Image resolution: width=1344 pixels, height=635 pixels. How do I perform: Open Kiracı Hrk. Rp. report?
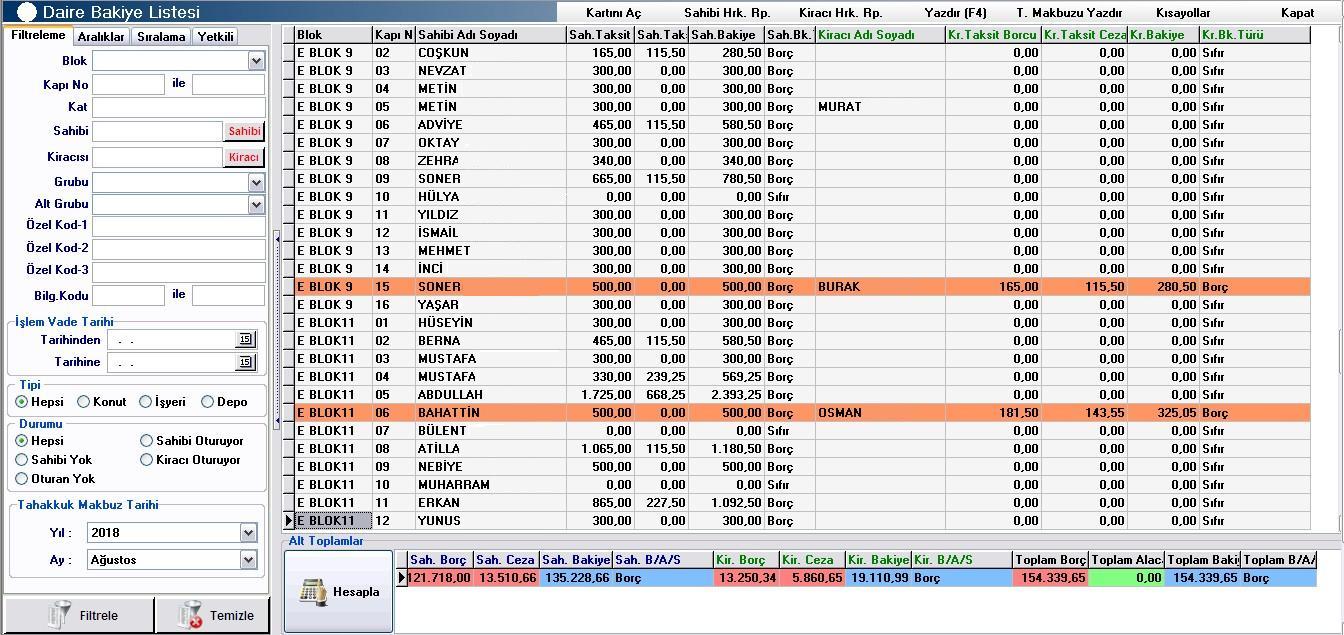click(x=840, y=13)
